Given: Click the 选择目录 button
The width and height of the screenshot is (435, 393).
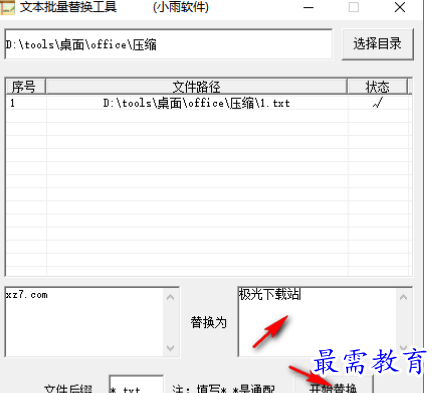Looking at the screenshot, I should (x=378, y=44).
